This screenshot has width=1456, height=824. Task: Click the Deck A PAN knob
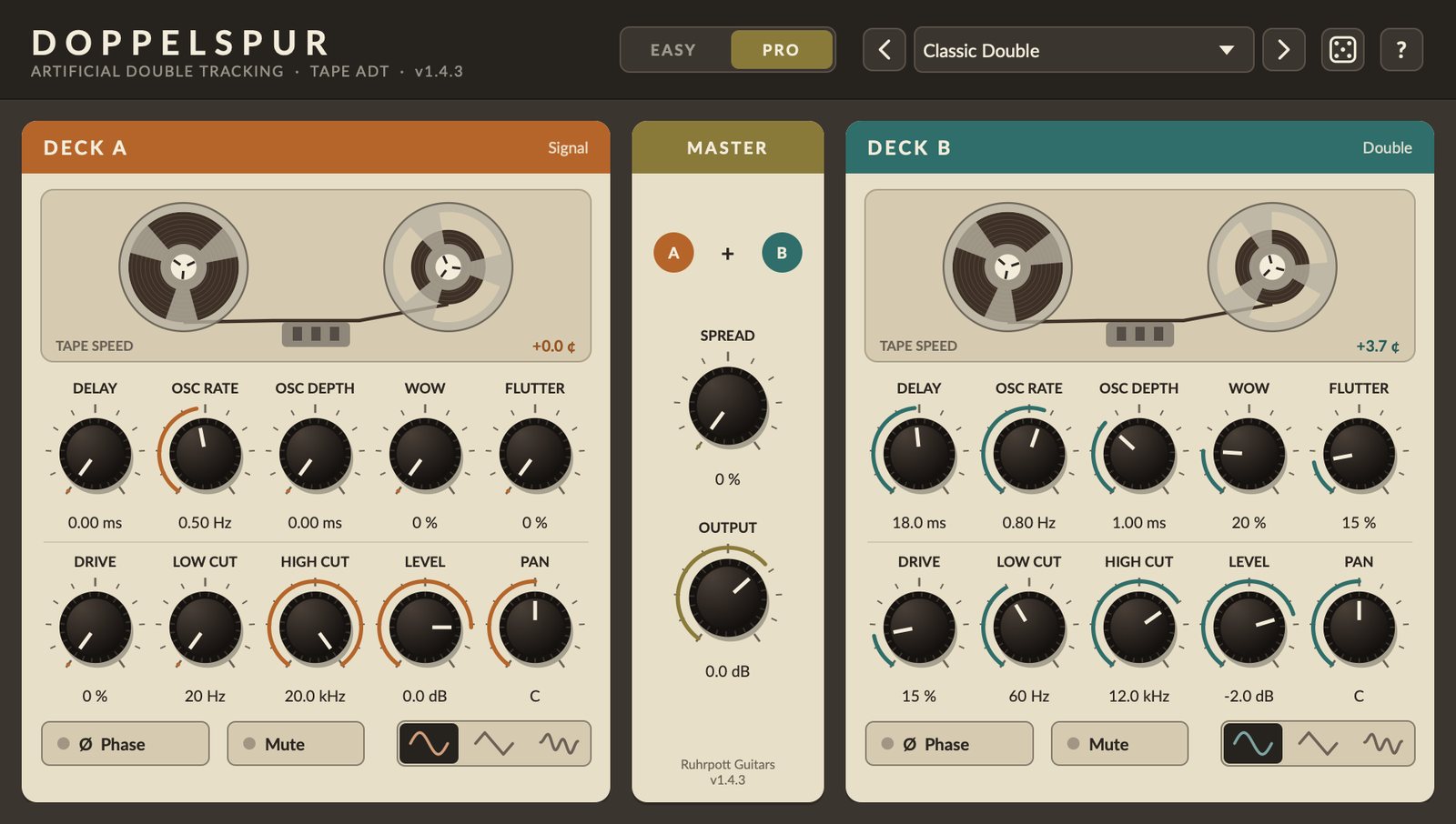535,627
